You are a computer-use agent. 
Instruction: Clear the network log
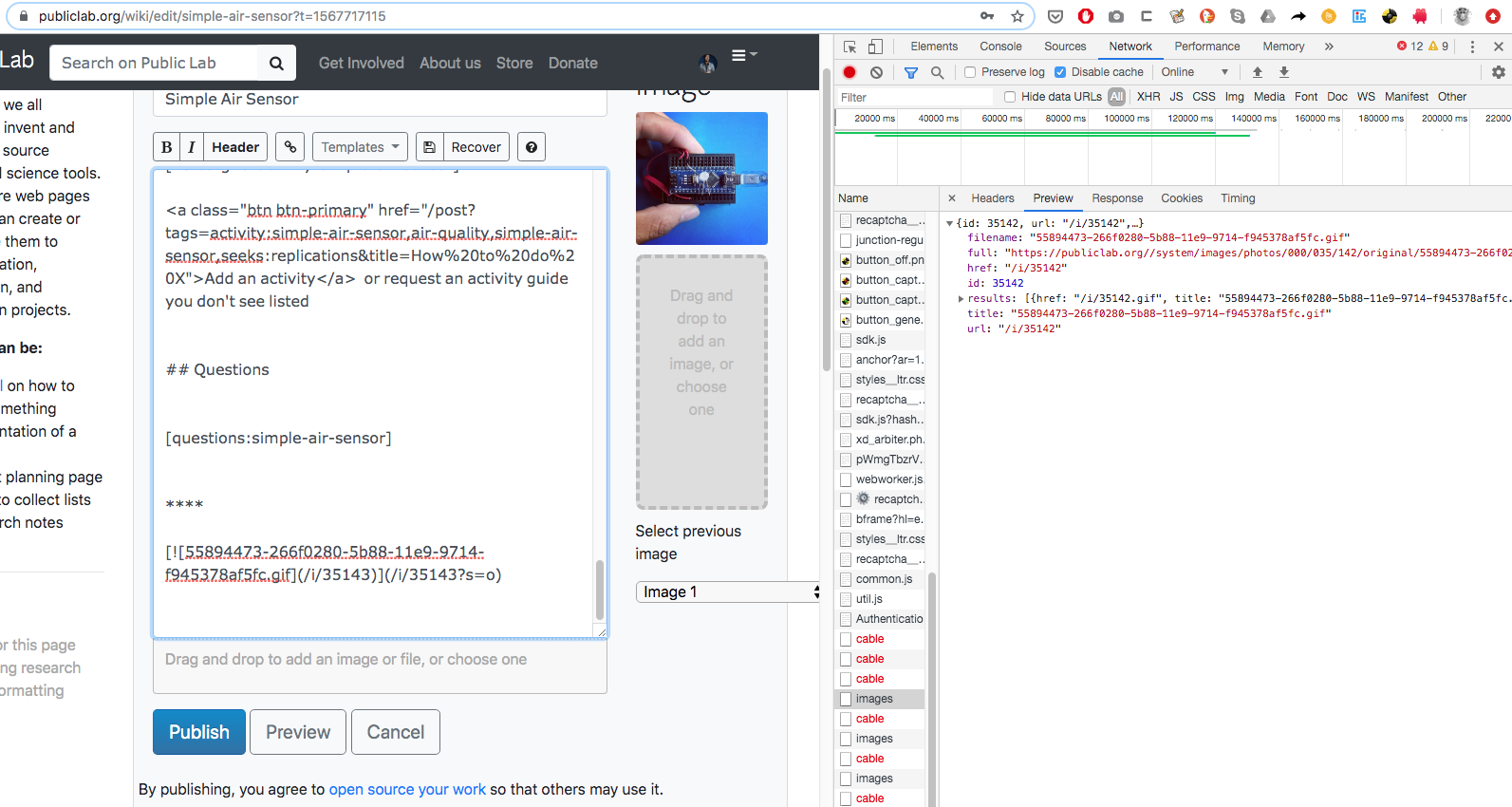[876, 72]
